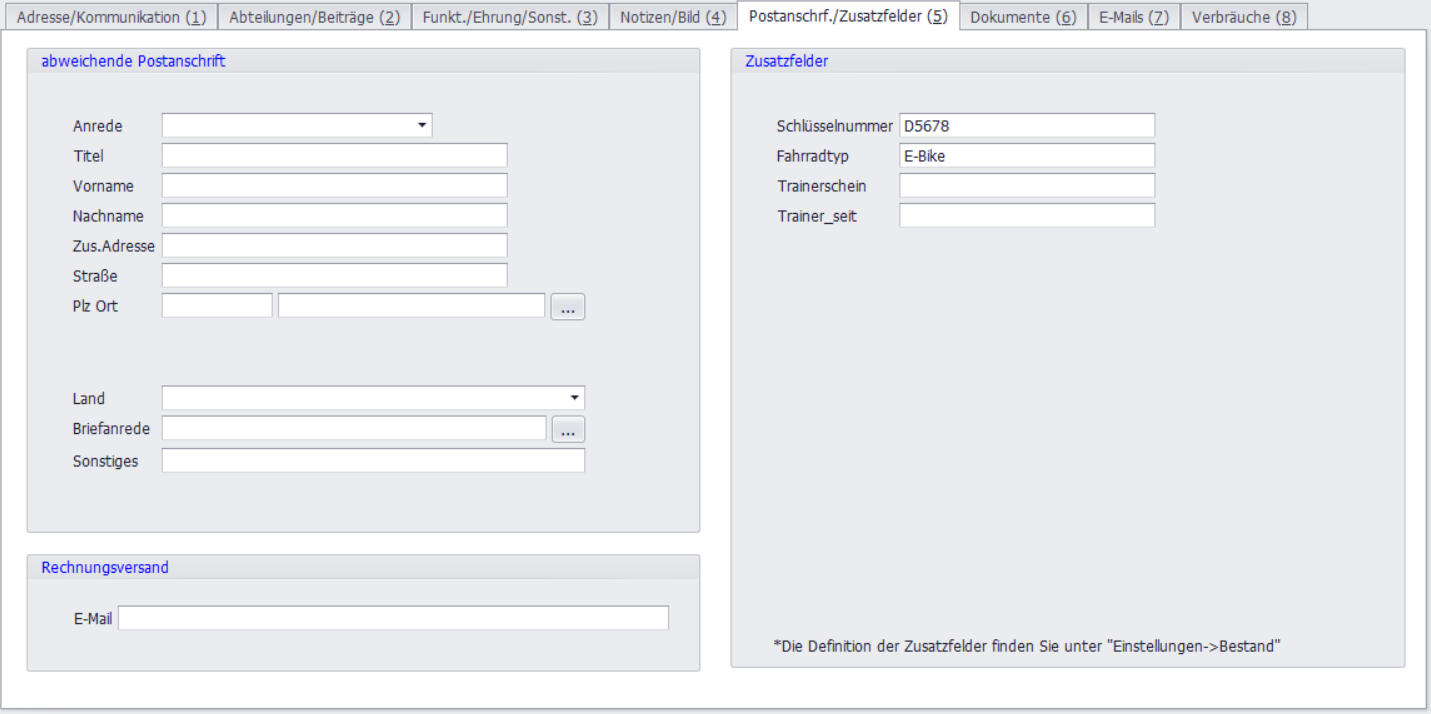Open the Abteilungen/Beiträge tab

(314, 17)
